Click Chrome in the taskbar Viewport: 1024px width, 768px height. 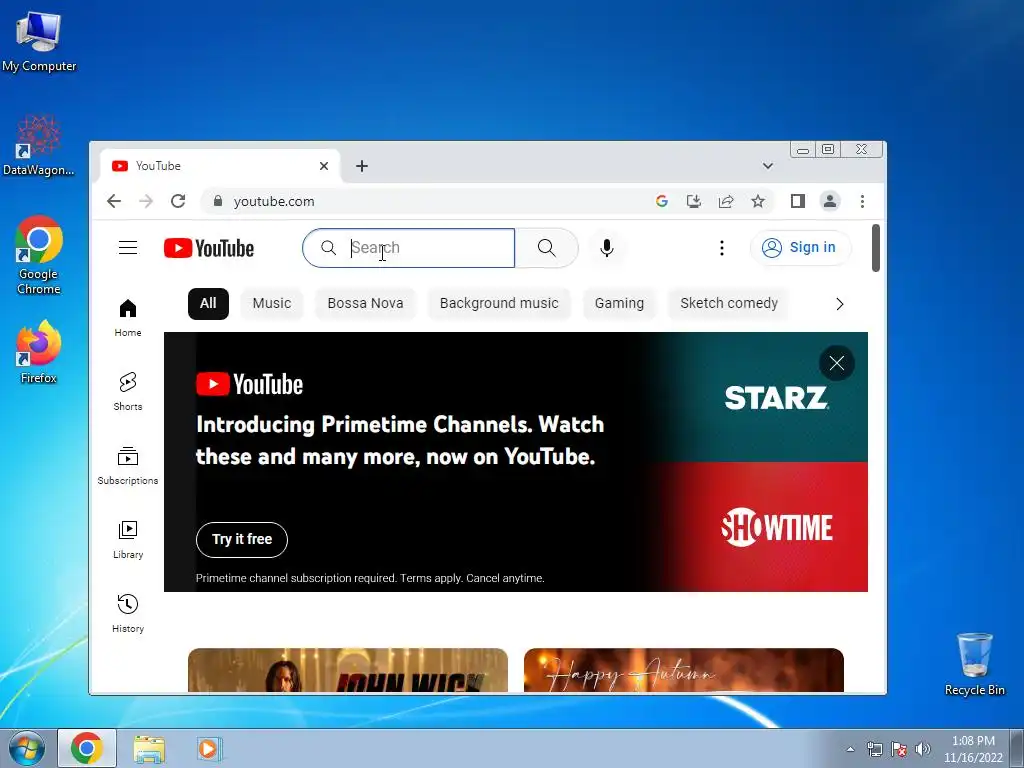point(87,748)
